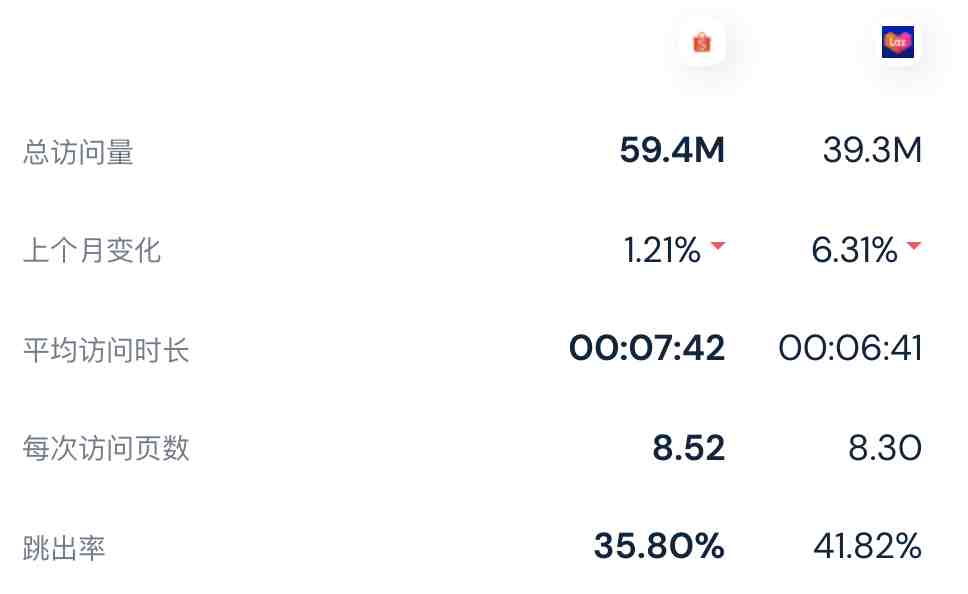Click the 8.30 pages per visit value
Viewport: 968px width, 594px height.
click(885, 448)
